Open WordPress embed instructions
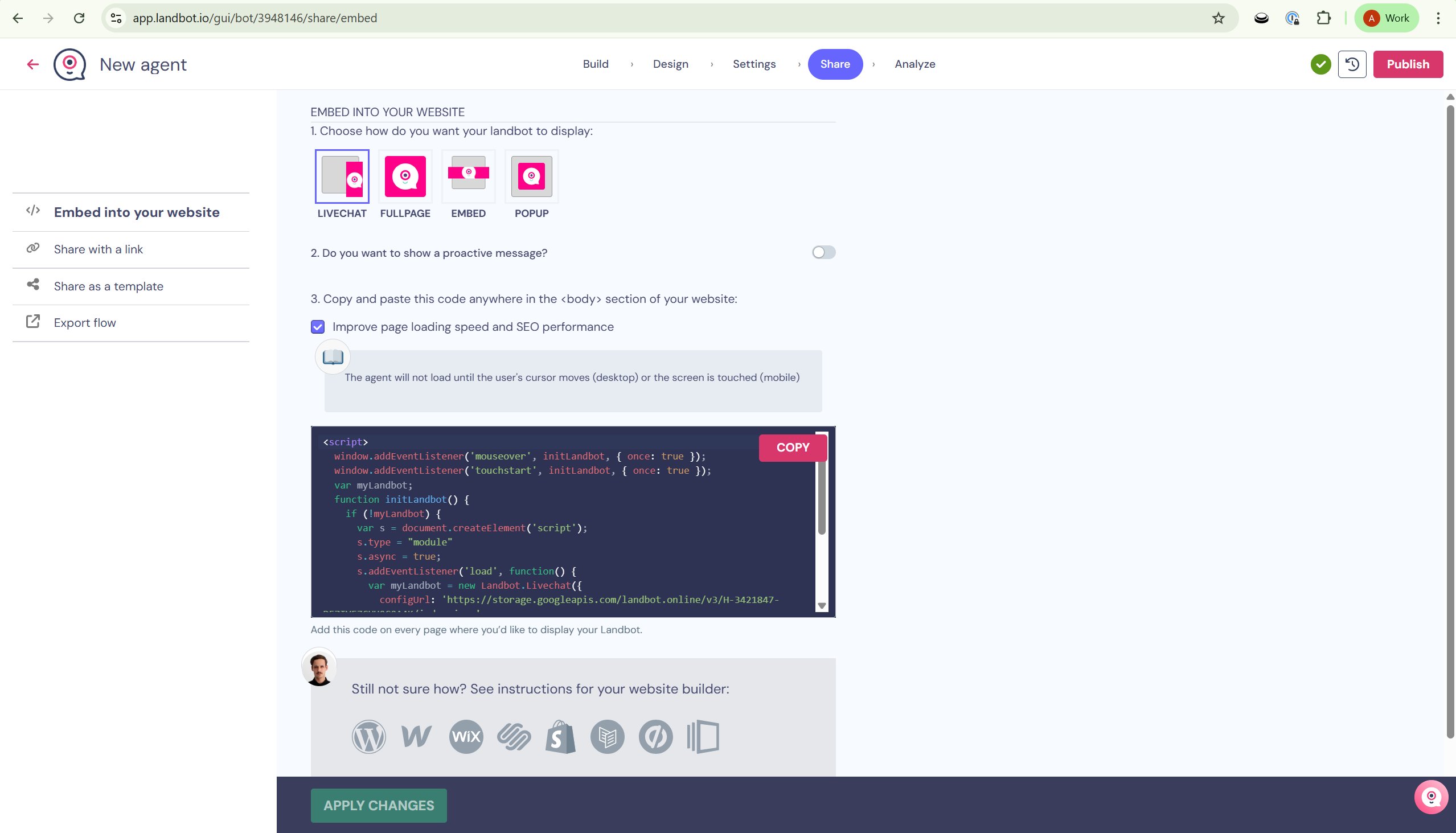The width and height of the screenshot is (1456, 833). coord(368,736)
